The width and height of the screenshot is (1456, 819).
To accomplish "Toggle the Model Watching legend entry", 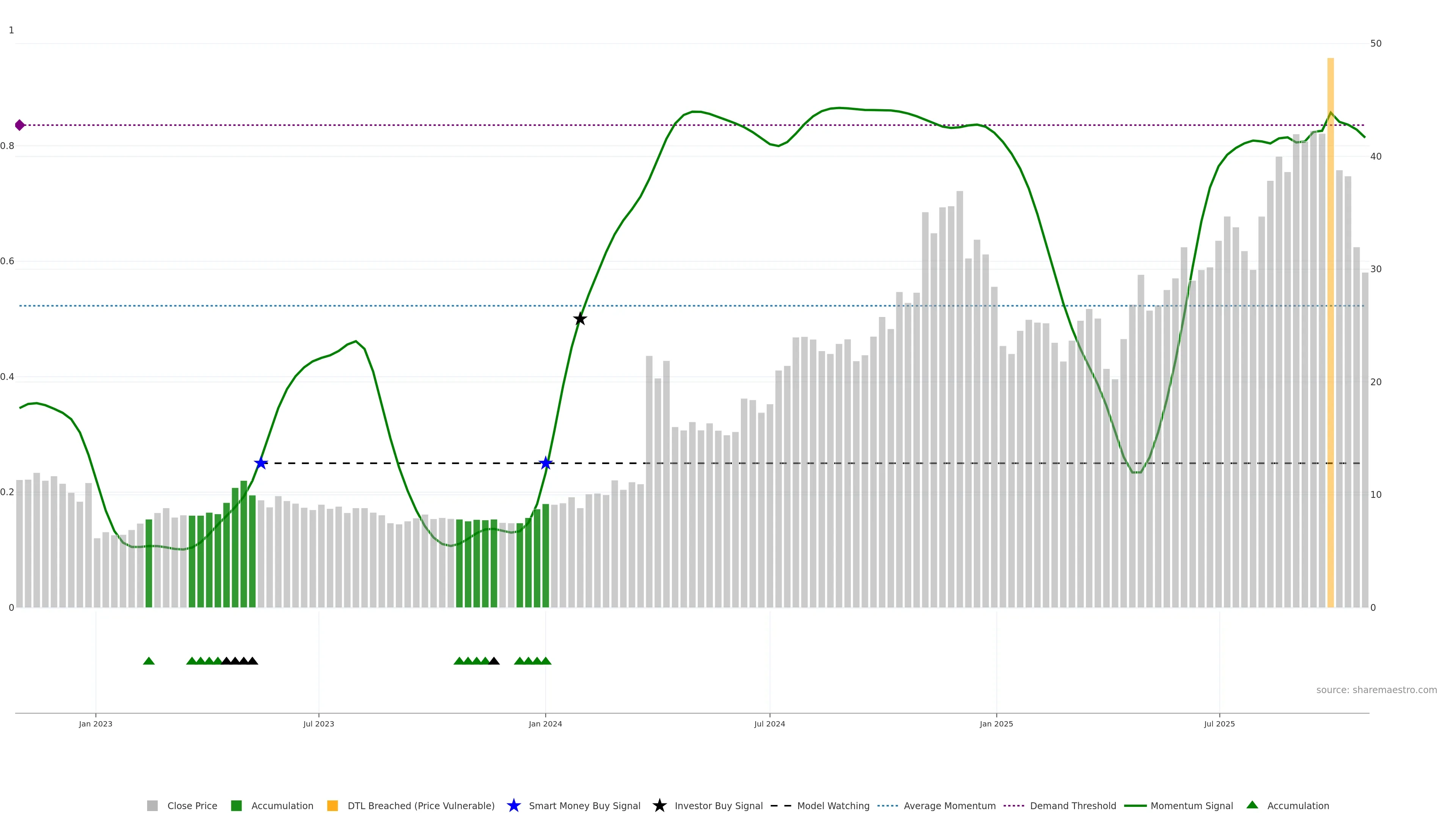I will (833, 805).
